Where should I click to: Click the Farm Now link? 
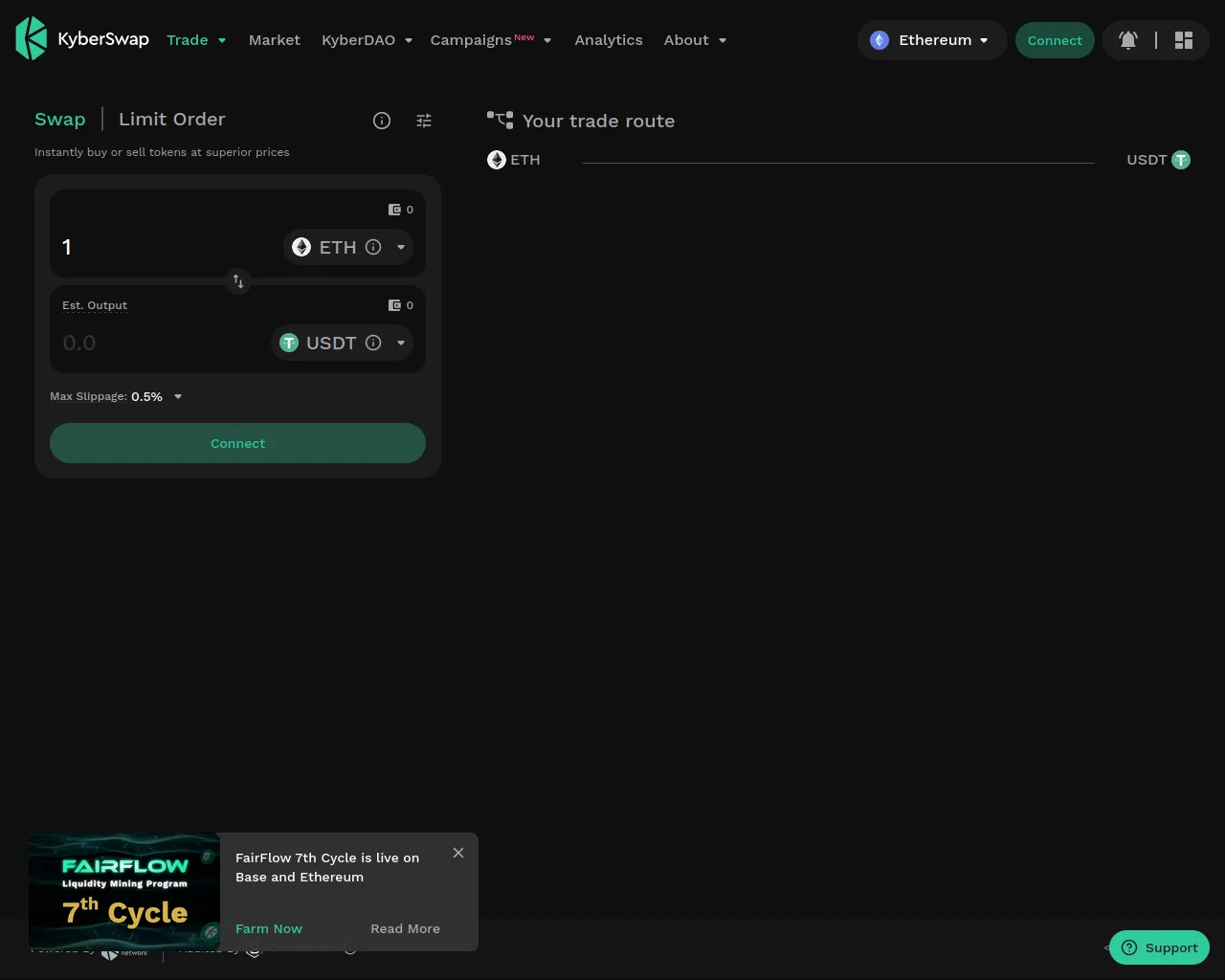269,928
